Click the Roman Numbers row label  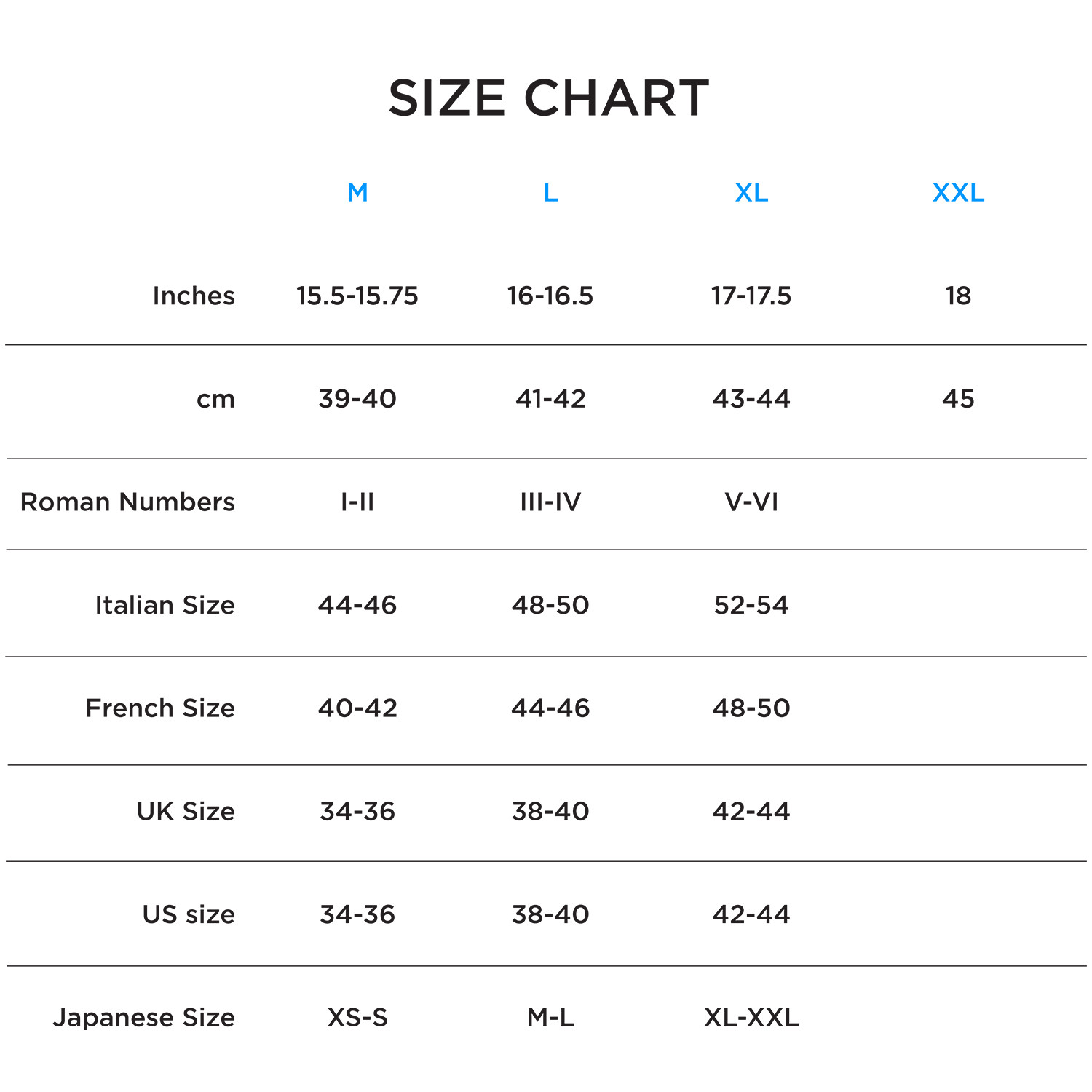(x=127, y=502)
